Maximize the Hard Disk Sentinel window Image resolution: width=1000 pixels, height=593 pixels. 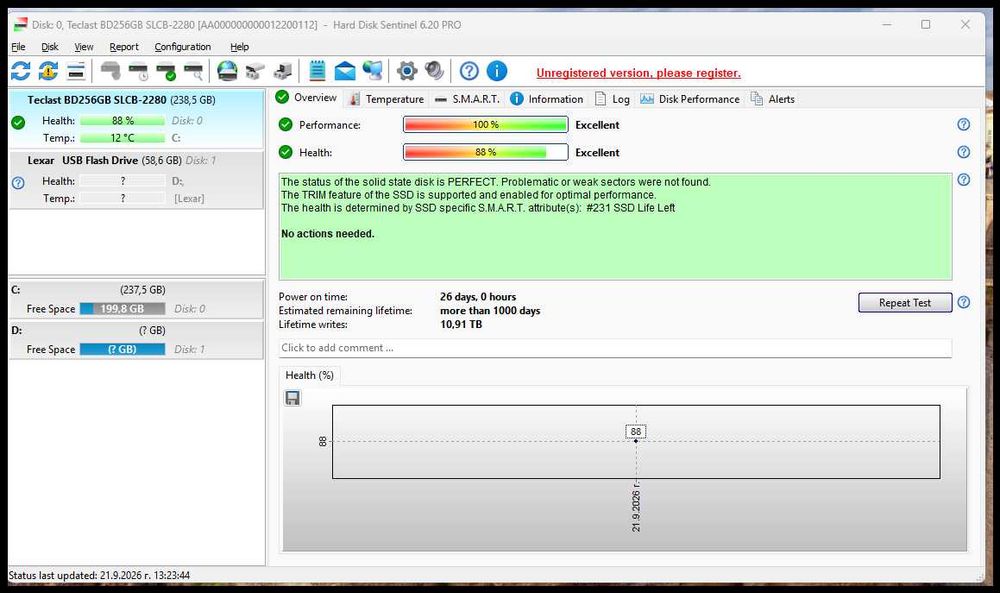click(925, 24)
